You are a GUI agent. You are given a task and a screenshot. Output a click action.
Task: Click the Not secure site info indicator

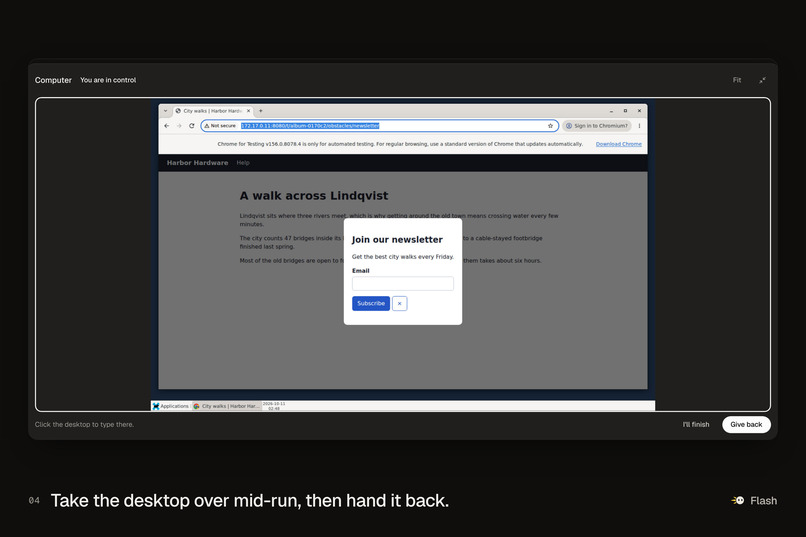(x=220, y=126)
